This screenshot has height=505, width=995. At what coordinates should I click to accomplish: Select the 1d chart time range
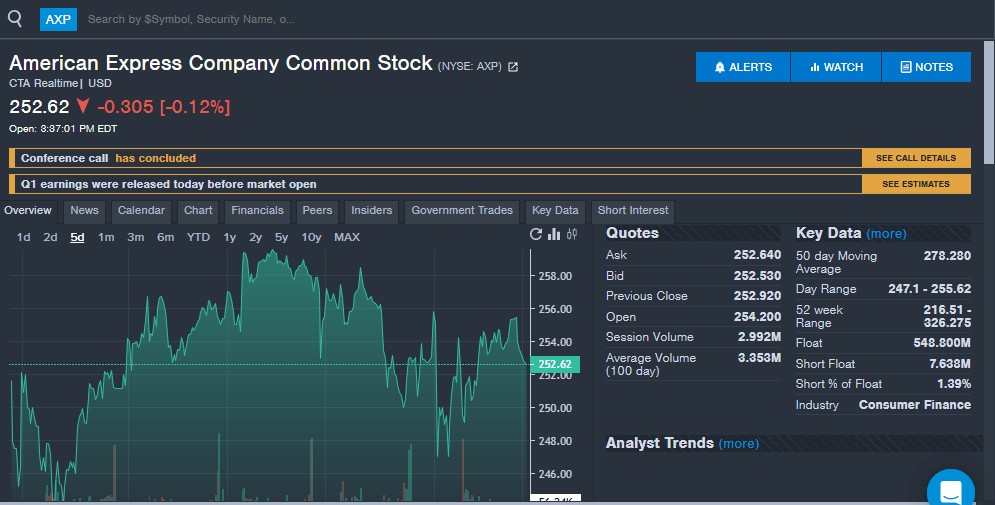[x=24, y=237]
